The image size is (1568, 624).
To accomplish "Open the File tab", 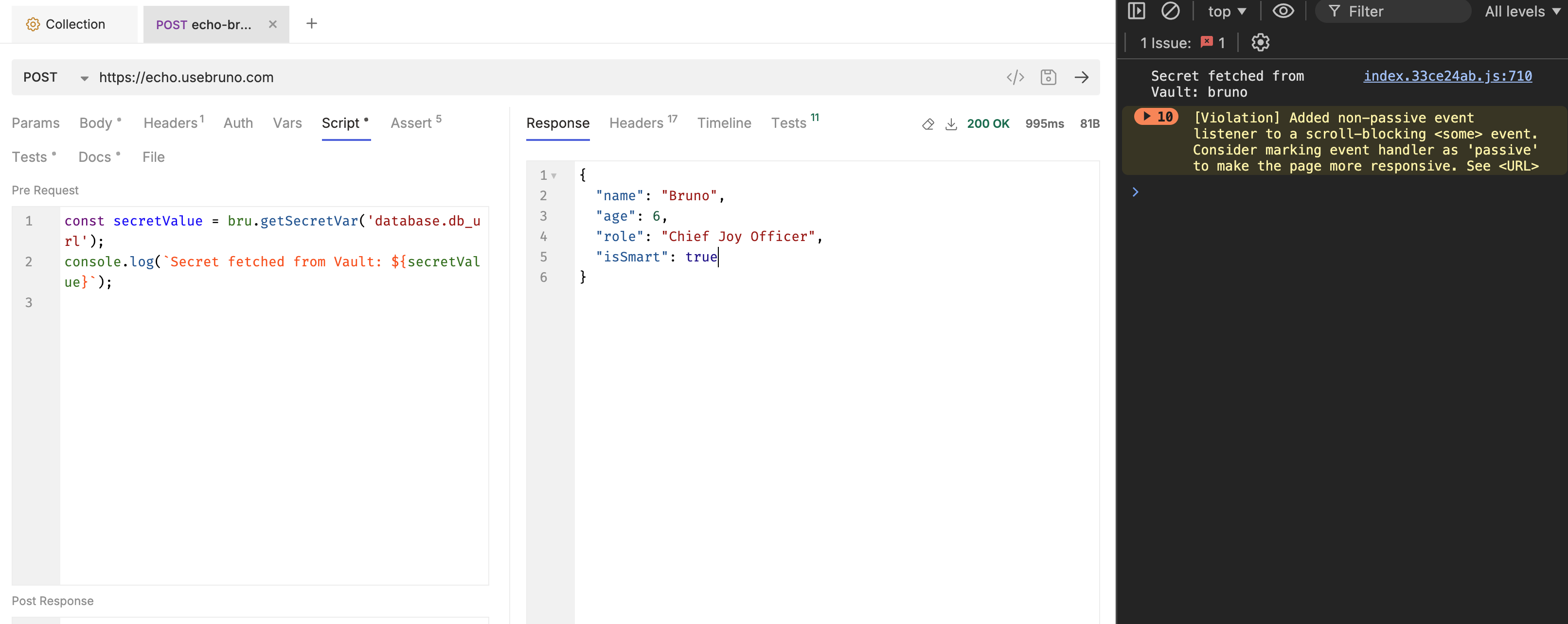I will 153,157.
